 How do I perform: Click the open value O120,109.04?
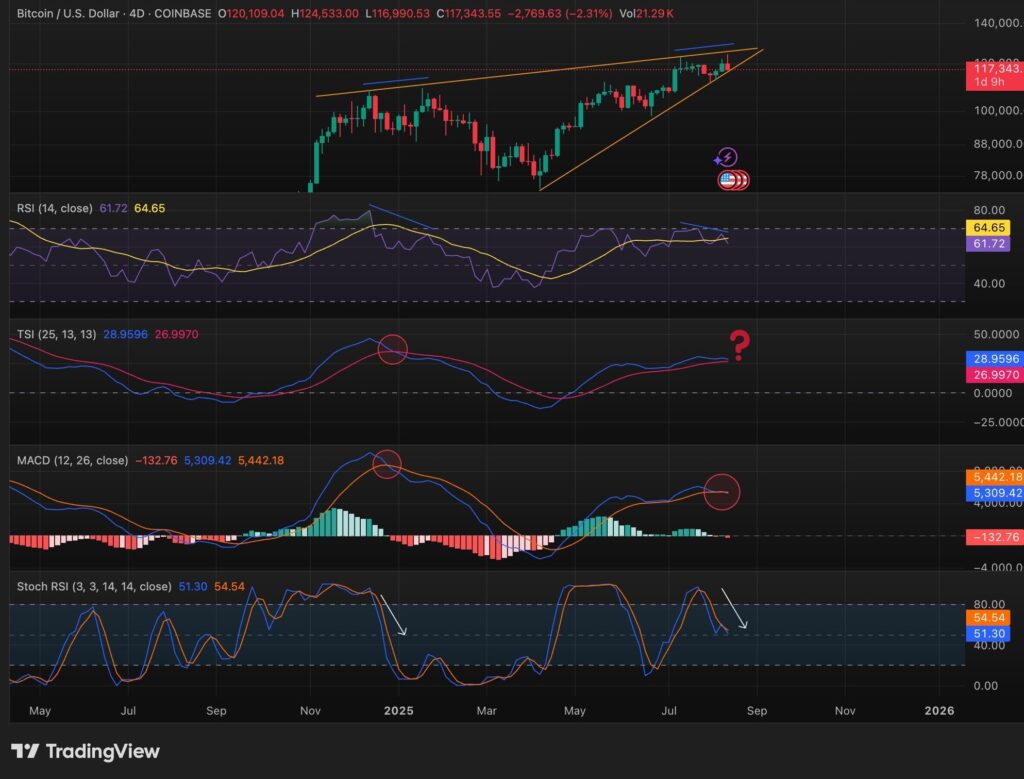pos(251,13)
